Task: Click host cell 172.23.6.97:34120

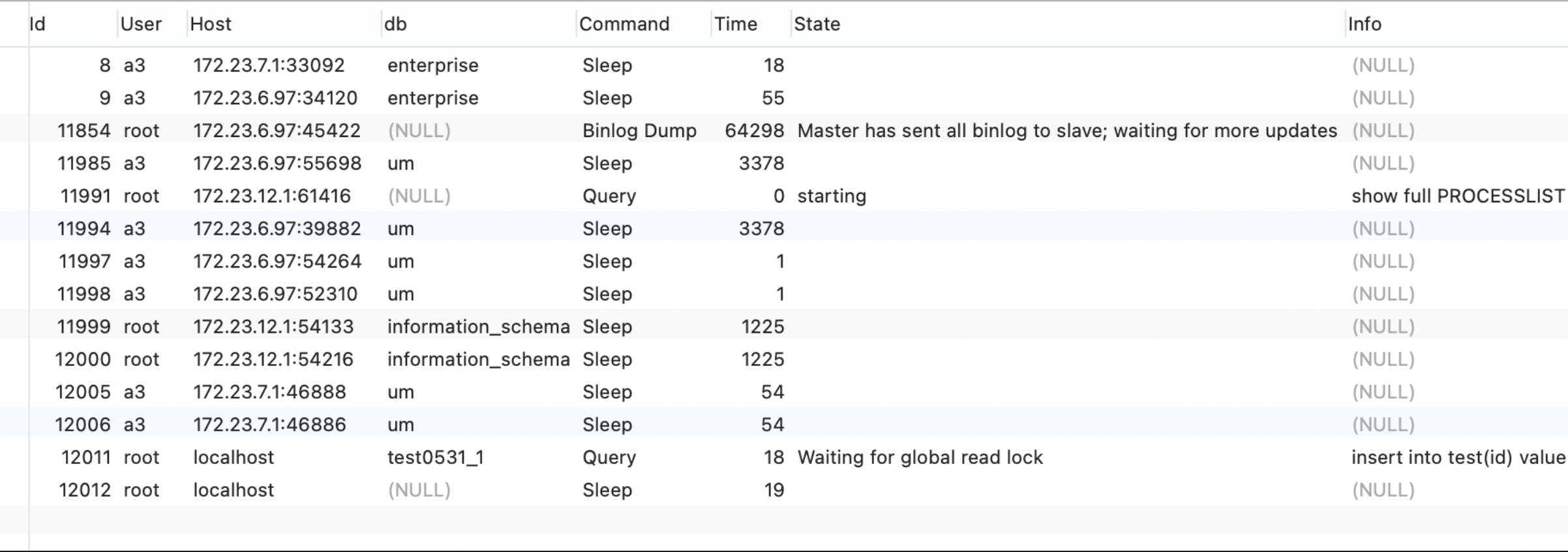Action: [x=275, y=98]
